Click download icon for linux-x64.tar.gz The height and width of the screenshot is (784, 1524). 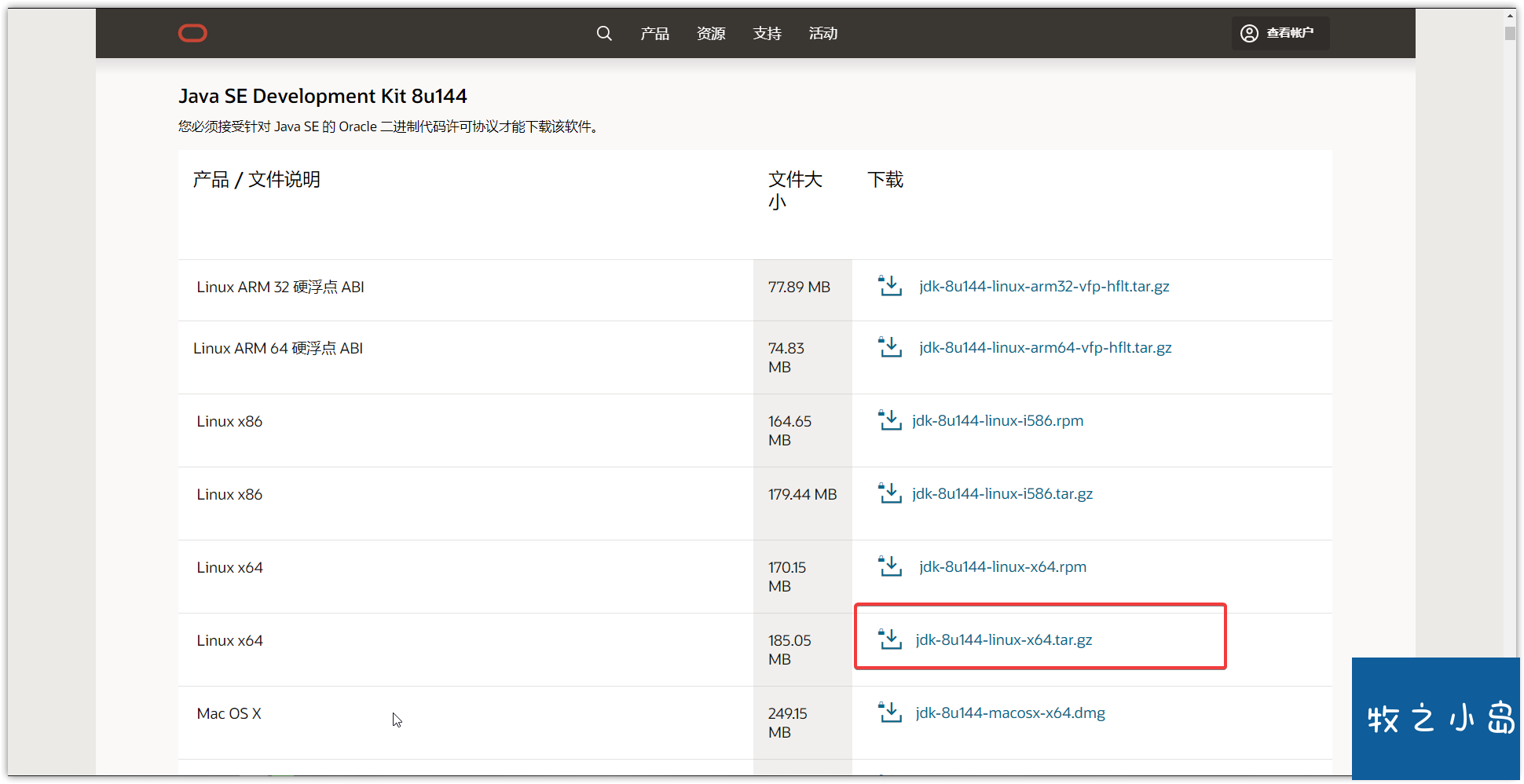click(x=890, y=639)
